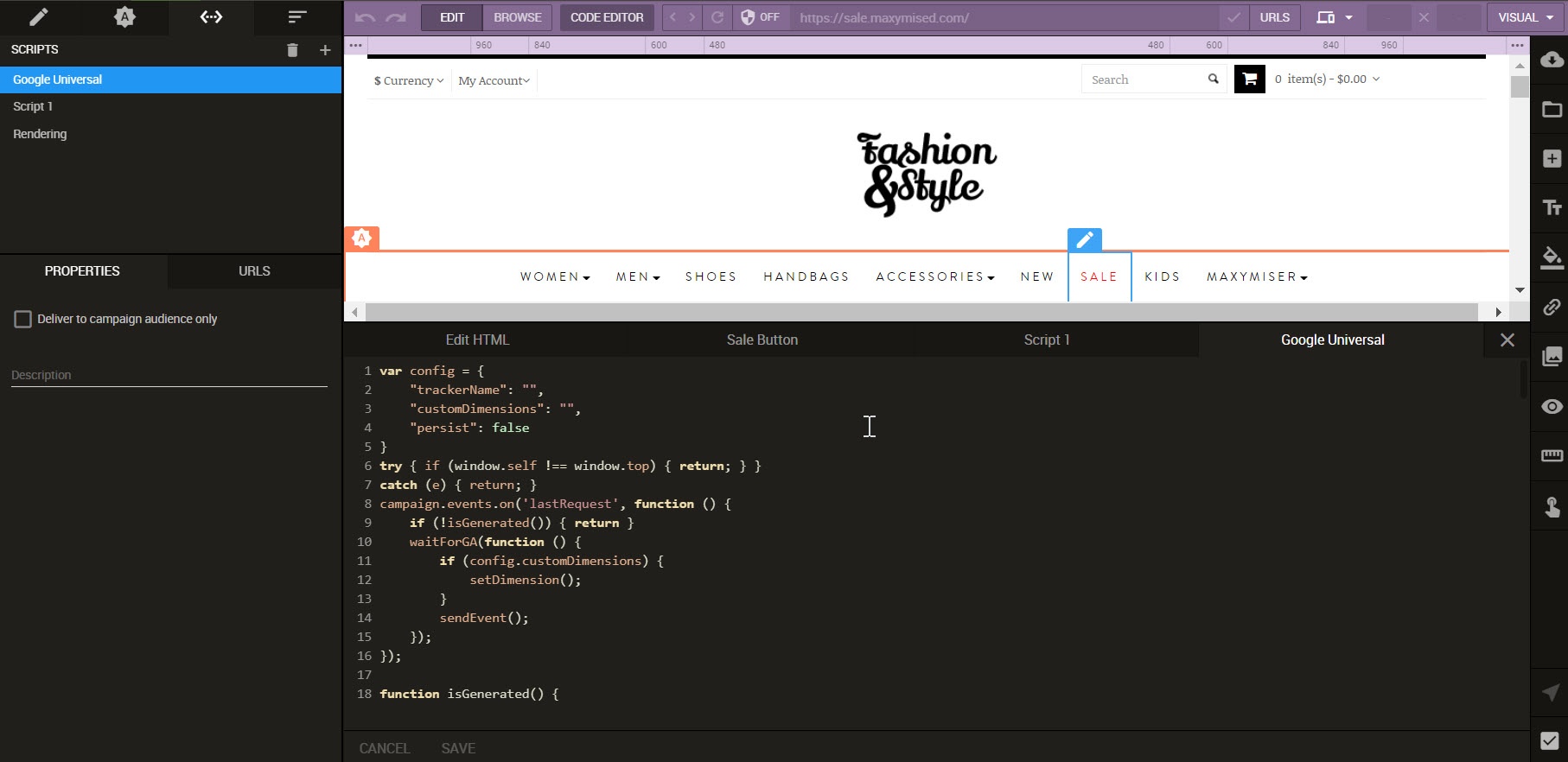Expand the MEN menu
The width and height of the screenshot is (1568, 762).
pyautogui.click(x=638, y=276)
